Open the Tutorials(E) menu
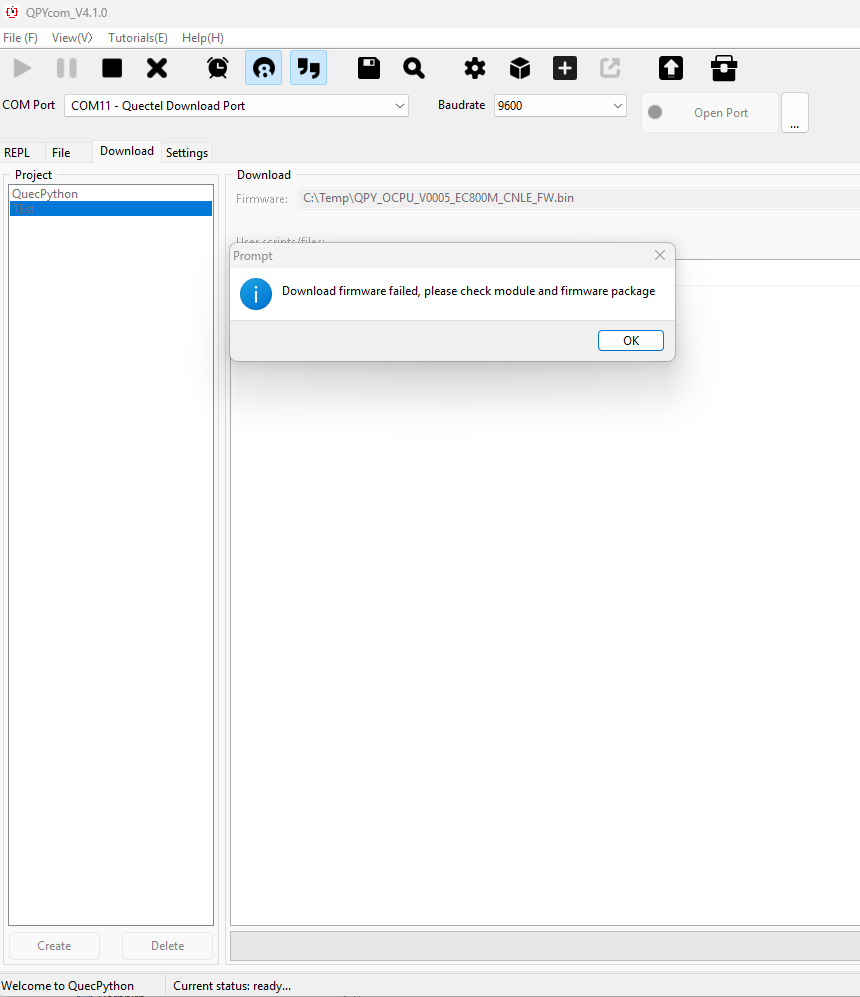Image resolution: width=860 pixels, height=997 pixels. [138, 38]
